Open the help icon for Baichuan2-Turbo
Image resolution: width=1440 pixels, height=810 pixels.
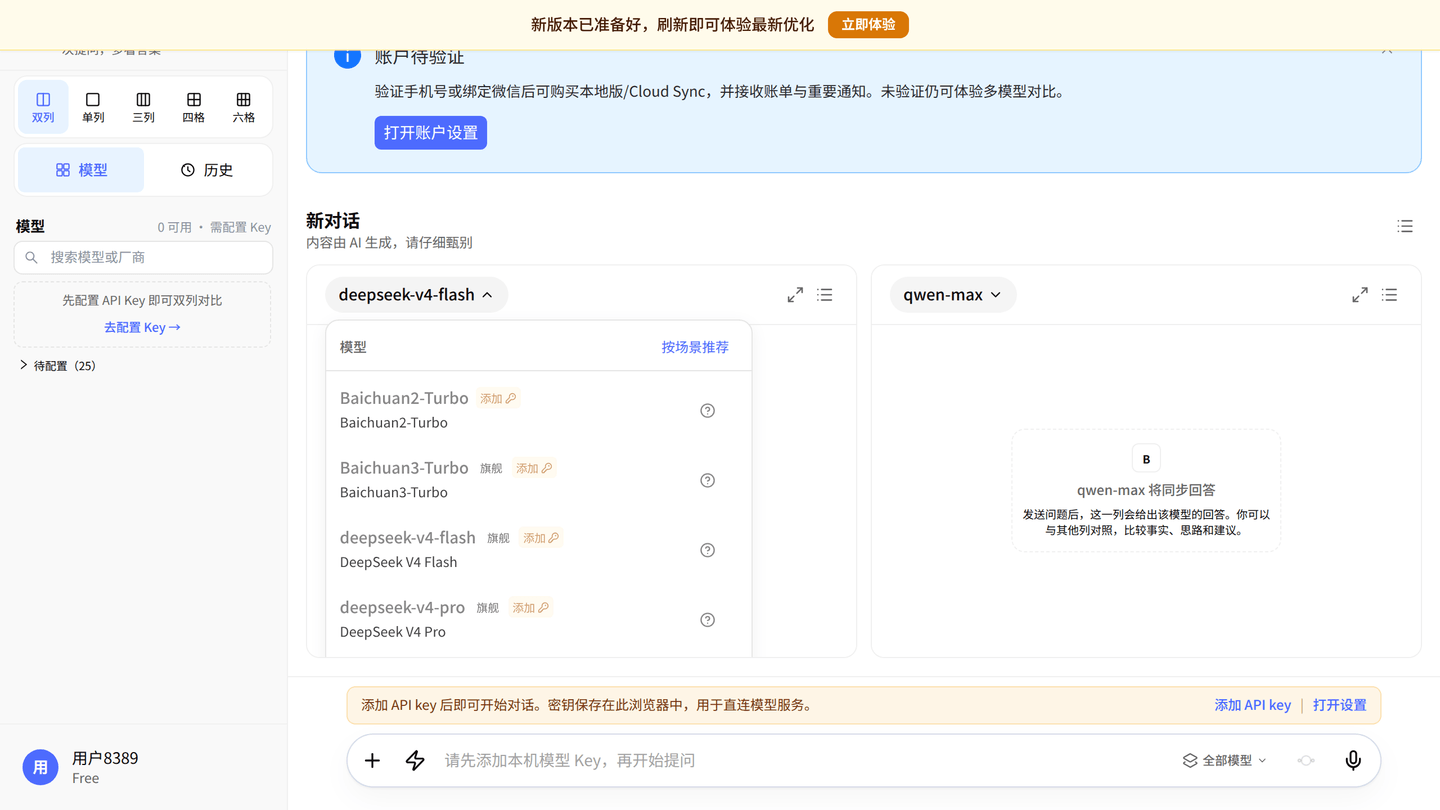point(708,411)
